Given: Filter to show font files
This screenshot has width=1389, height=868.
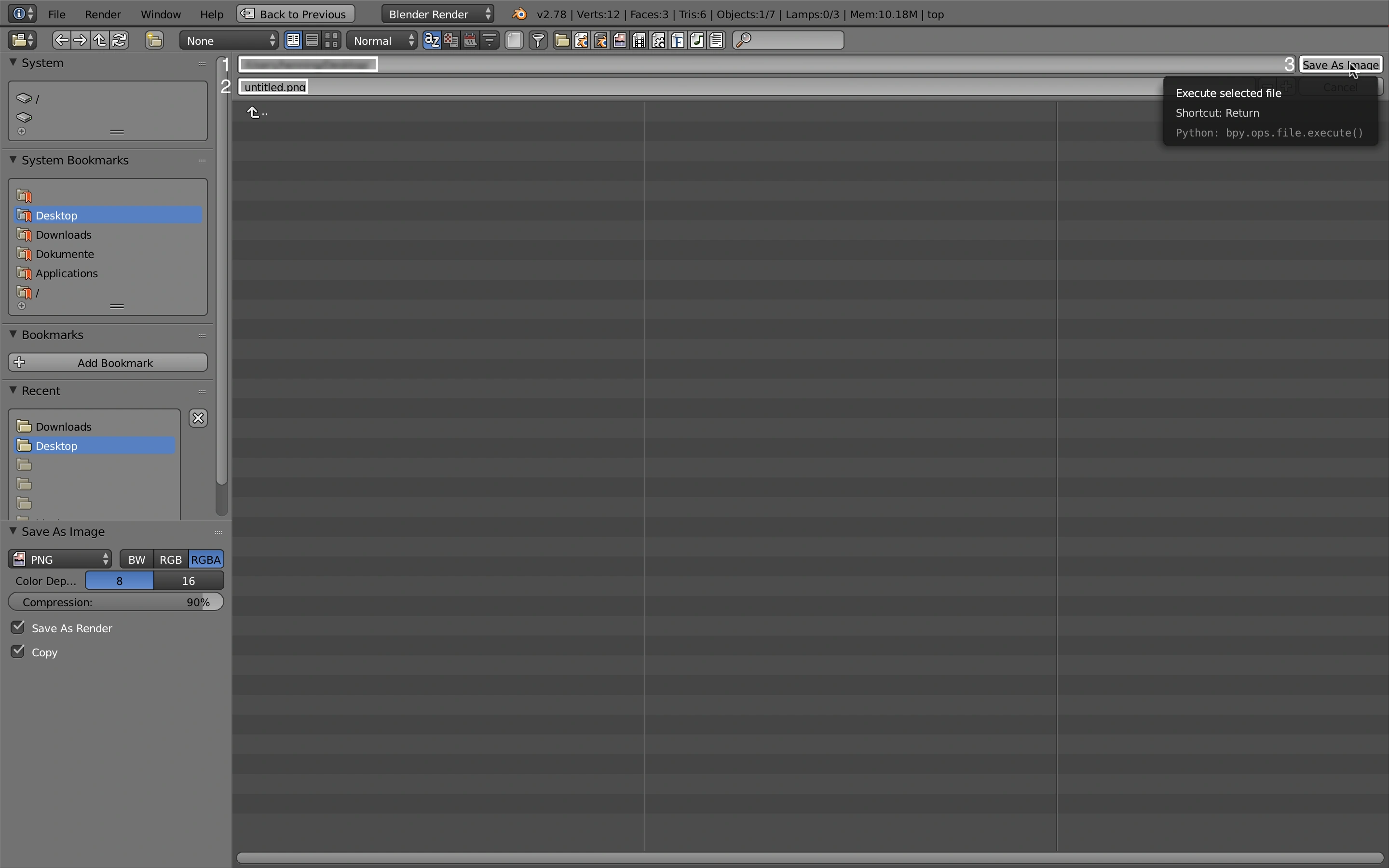Looking at the screenshot, I should pos(678,40).
